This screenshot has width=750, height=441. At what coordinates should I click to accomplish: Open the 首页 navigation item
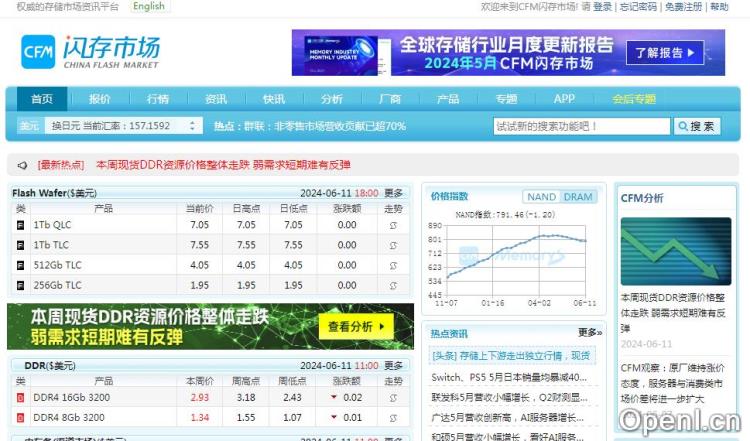42,99
